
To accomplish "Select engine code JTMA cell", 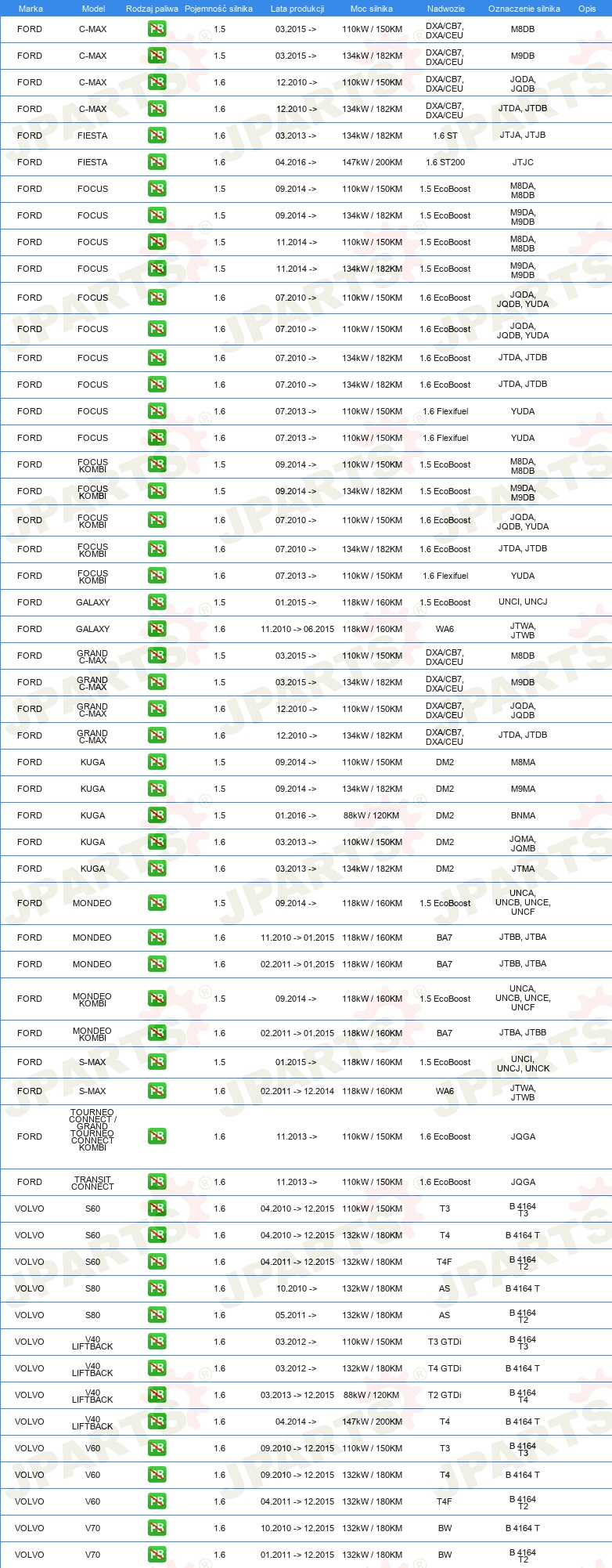I will coord(523,869).
